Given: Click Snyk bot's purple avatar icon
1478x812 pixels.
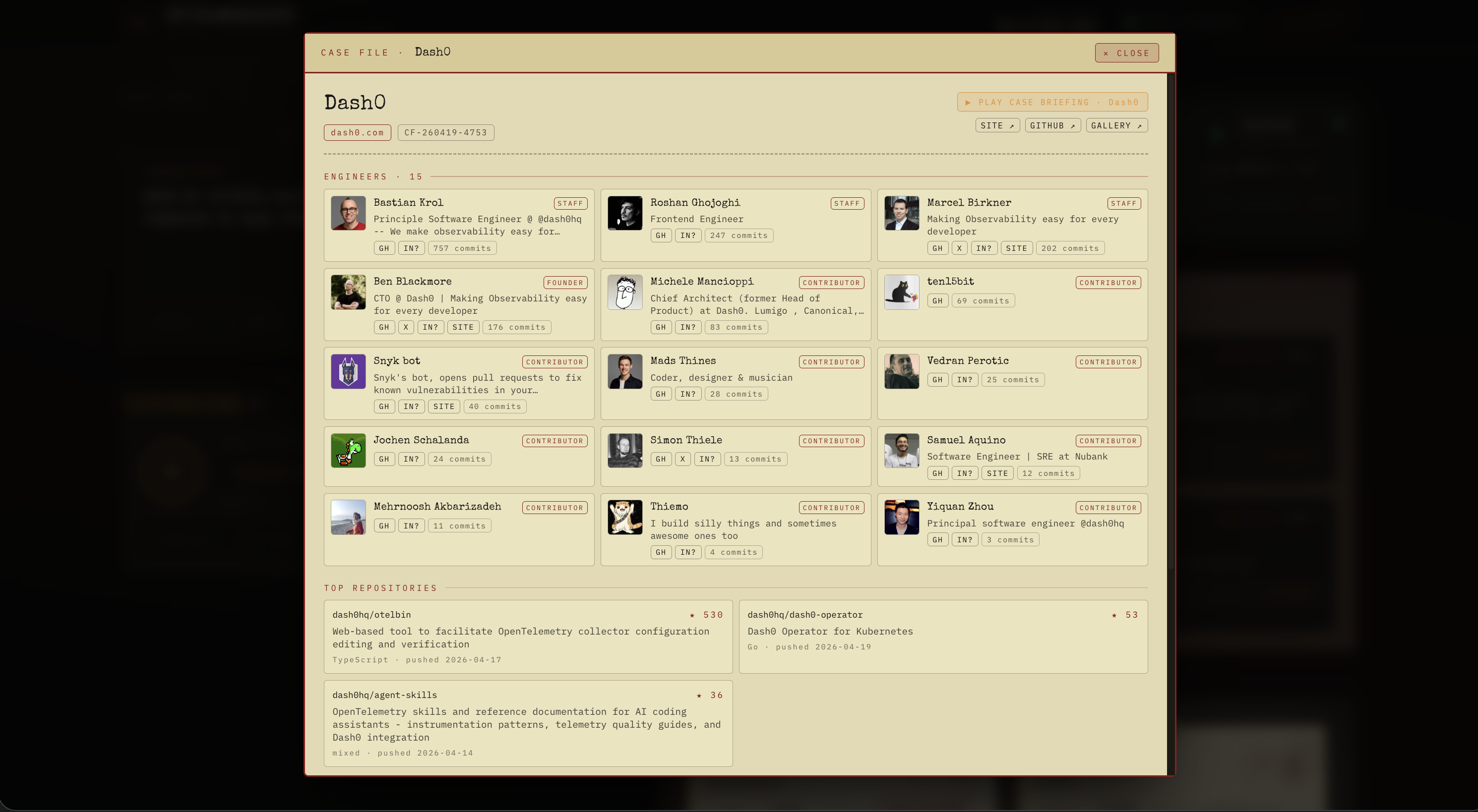Looking at the screenshot, I should 348,372.
